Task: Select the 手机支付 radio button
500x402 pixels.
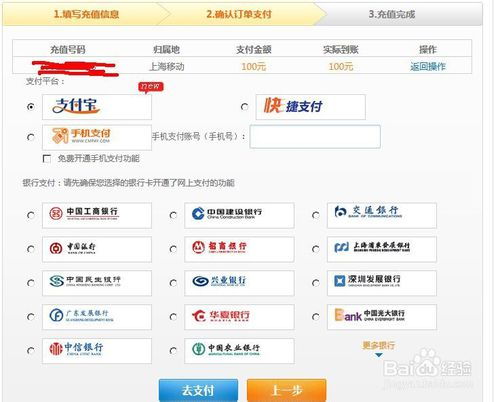Action: pyautogui.click(x=31, y=137)
